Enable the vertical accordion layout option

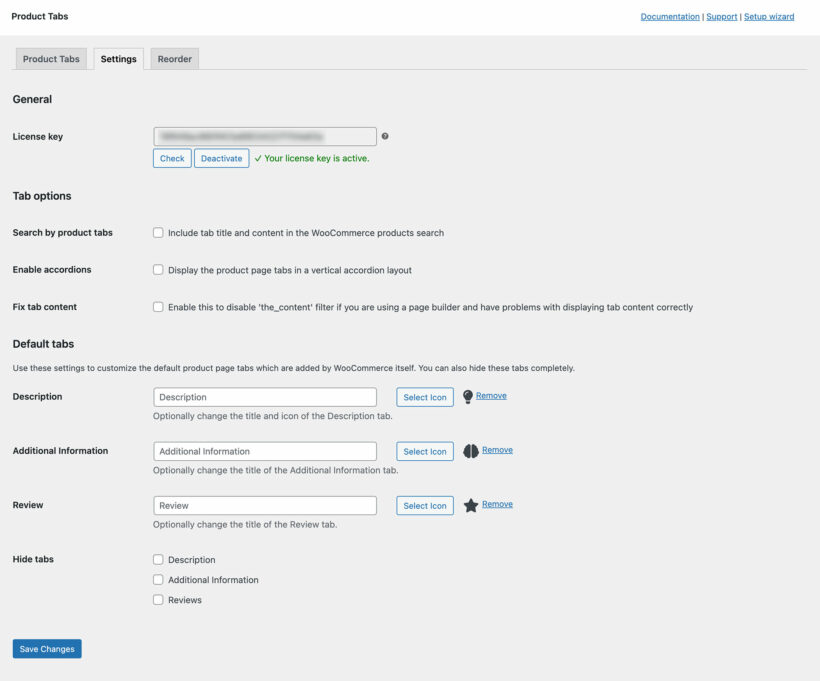pos(157,269)
